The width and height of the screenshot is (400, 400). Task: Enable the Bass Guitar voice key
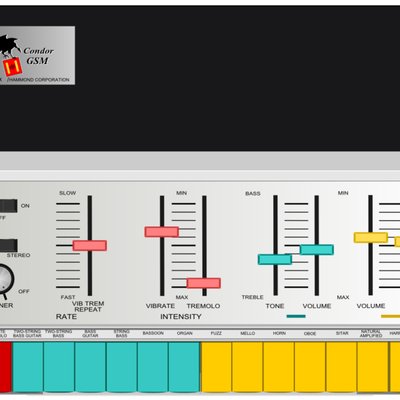coord(90,367)
